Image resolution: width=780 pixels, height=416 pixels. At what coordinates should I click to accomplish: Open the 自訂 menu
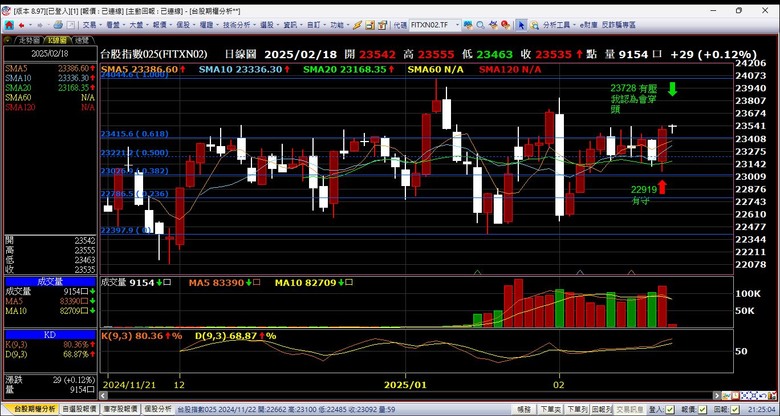coord(316,25)
